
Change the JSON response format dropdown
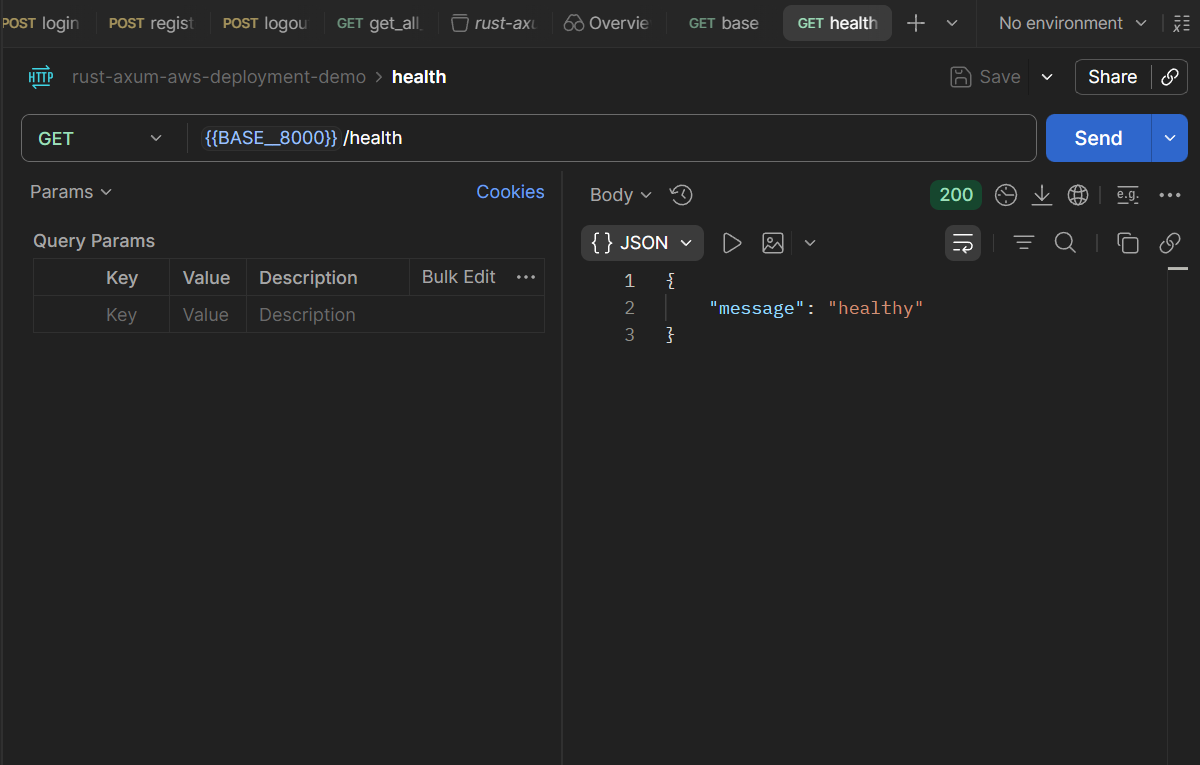coord(642,243)
